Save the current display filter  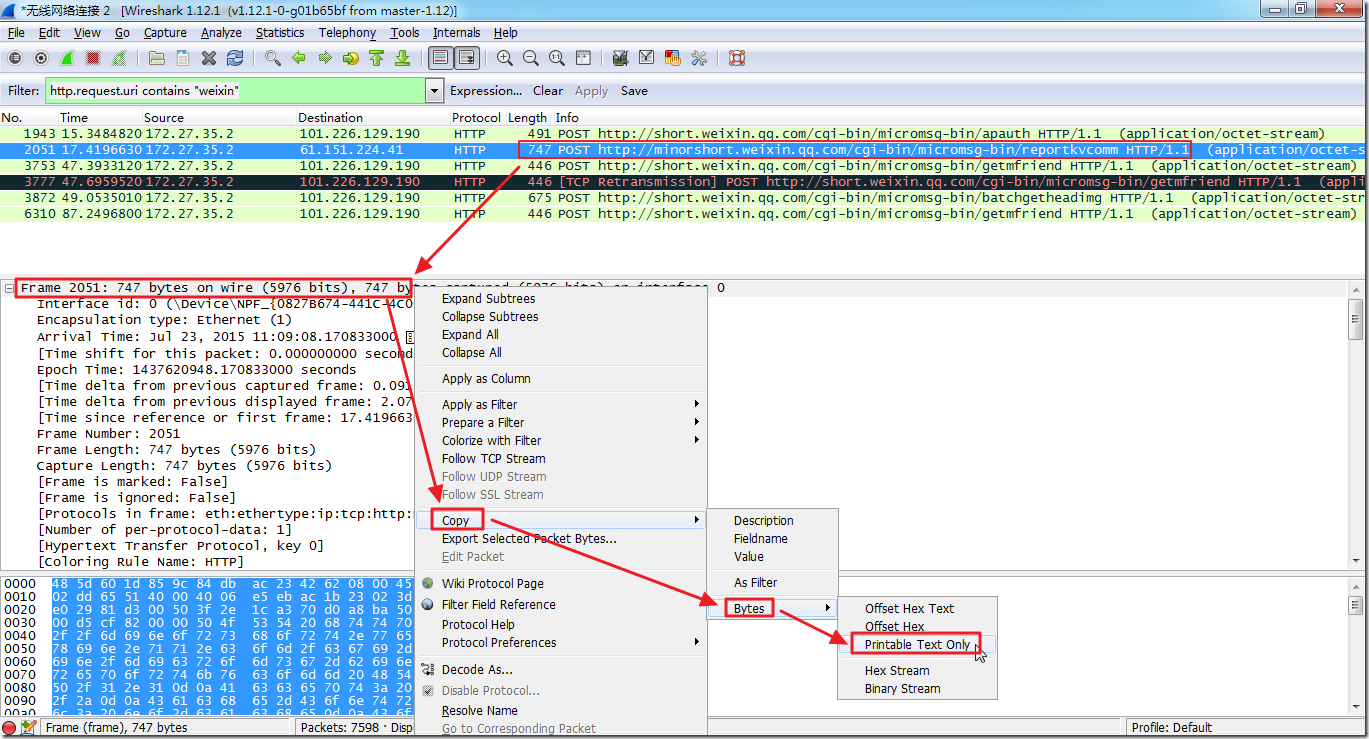(x=634, y=91)
